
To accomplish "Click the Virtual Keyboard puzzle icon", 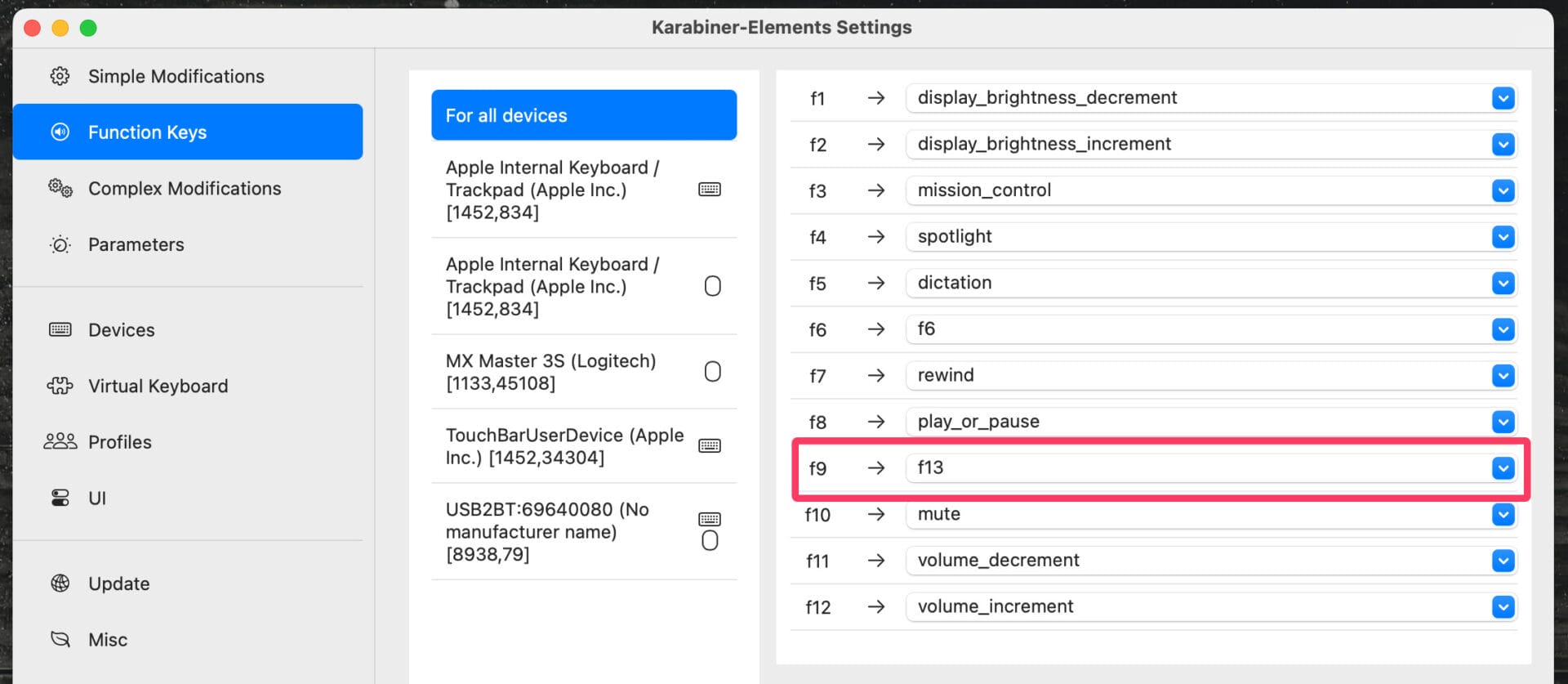I will [60, 386].
